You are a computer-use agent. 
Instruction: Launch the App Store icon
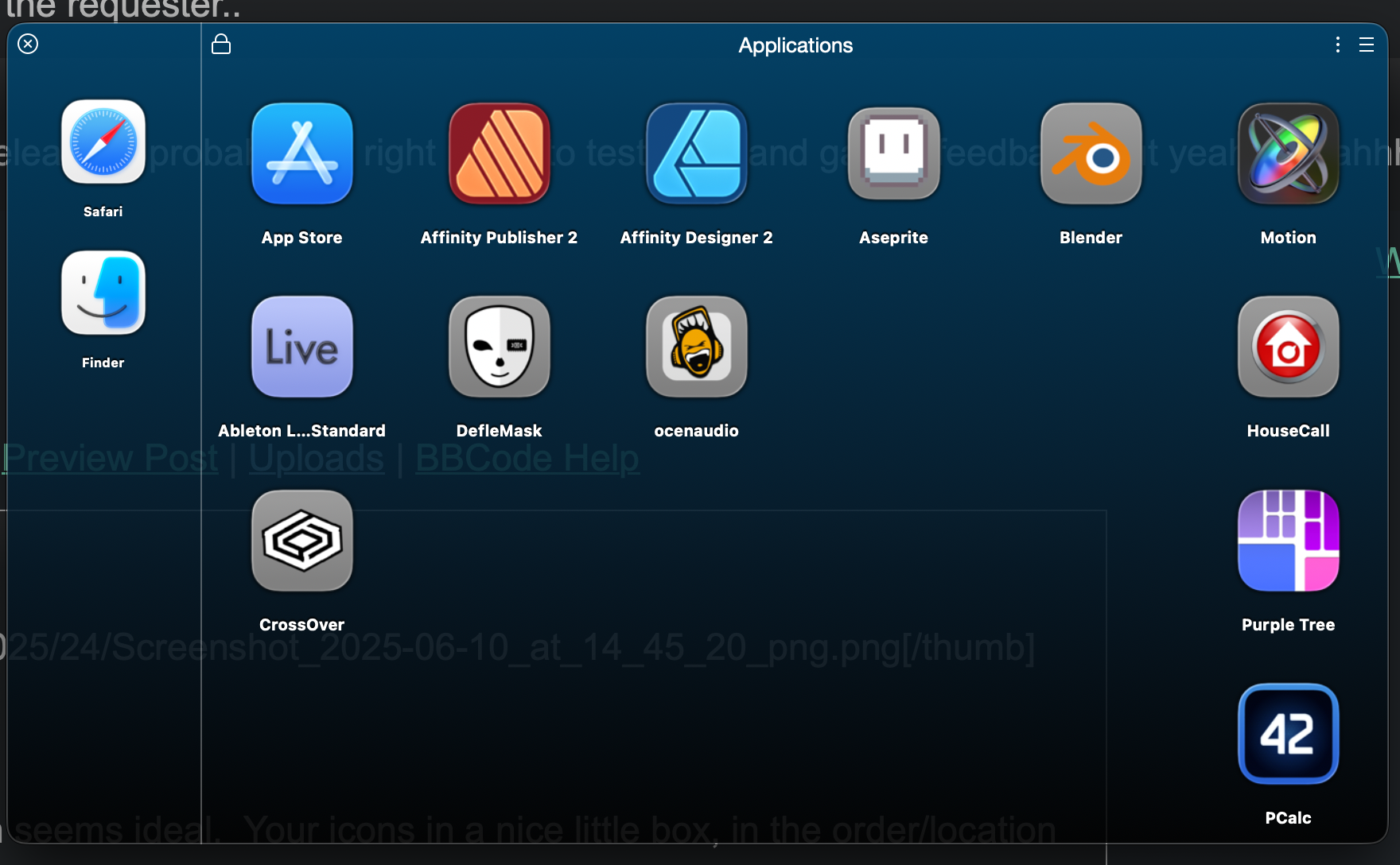point(302,153)
